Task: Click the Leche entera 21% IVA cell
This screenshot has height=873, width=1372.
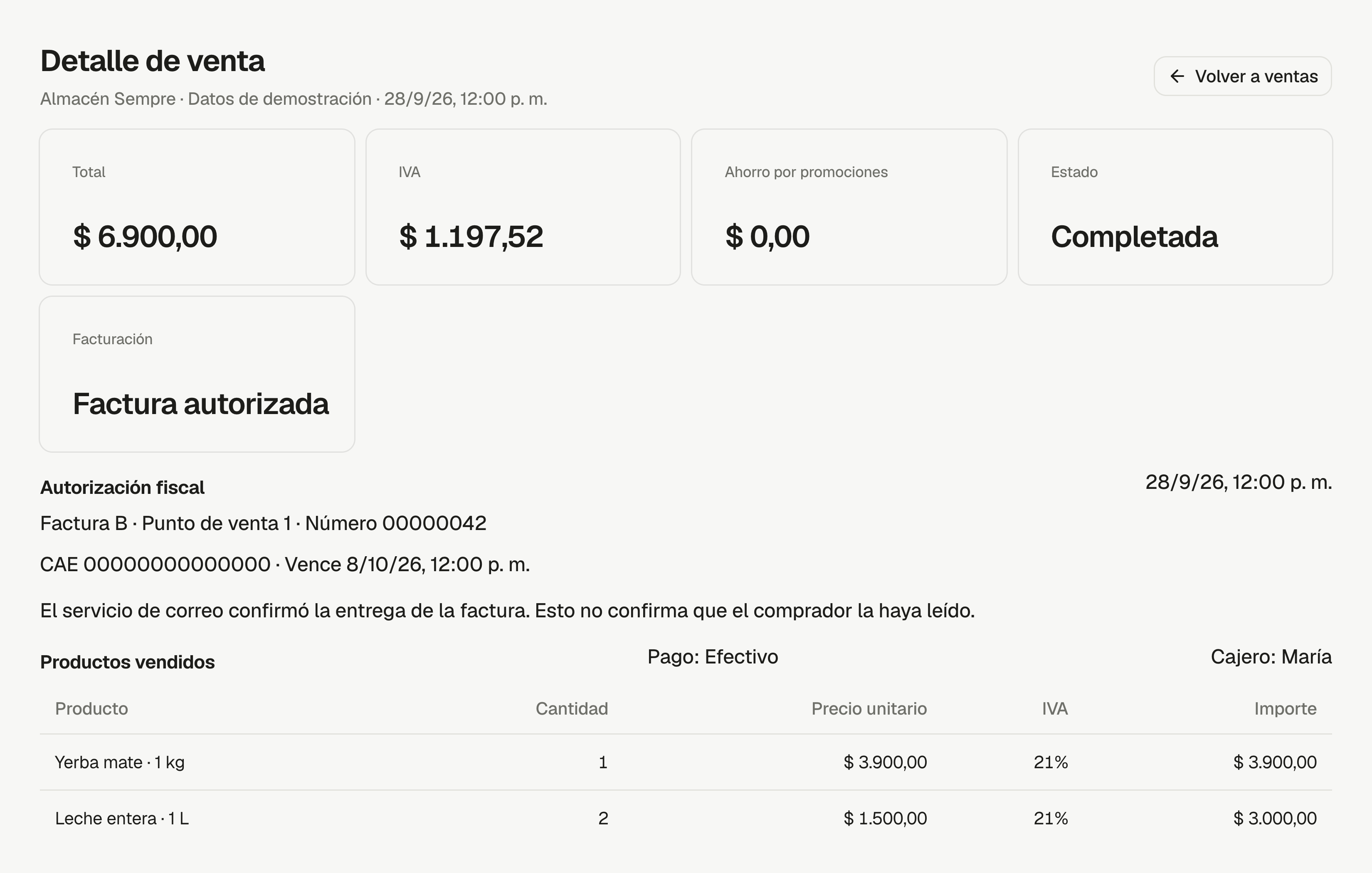Action: tap(1051, 819)
